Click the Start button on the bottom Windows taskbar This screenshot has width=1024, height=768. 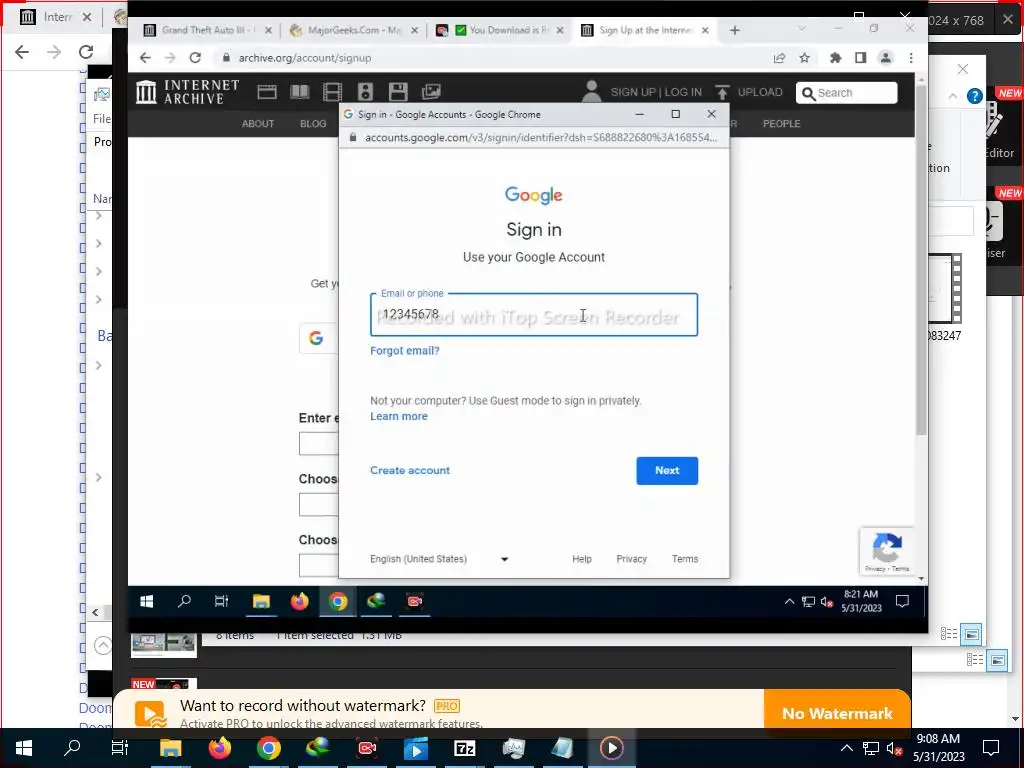24,748
